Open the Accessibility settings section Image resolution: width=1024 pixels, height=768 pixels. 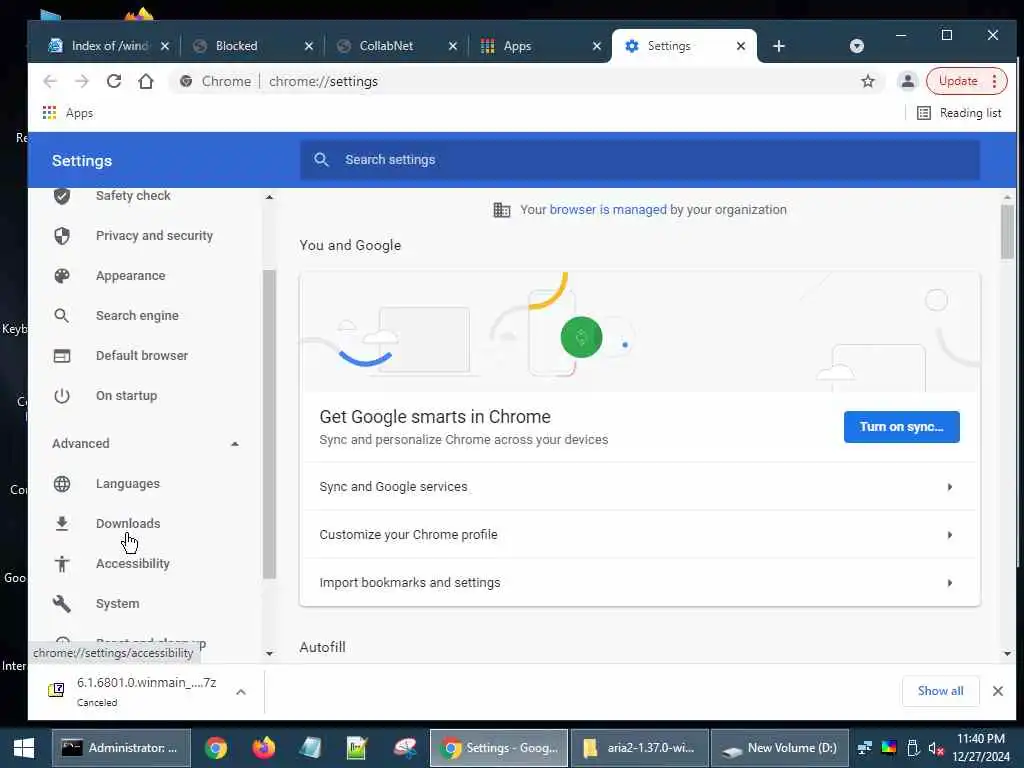(133, 564)
